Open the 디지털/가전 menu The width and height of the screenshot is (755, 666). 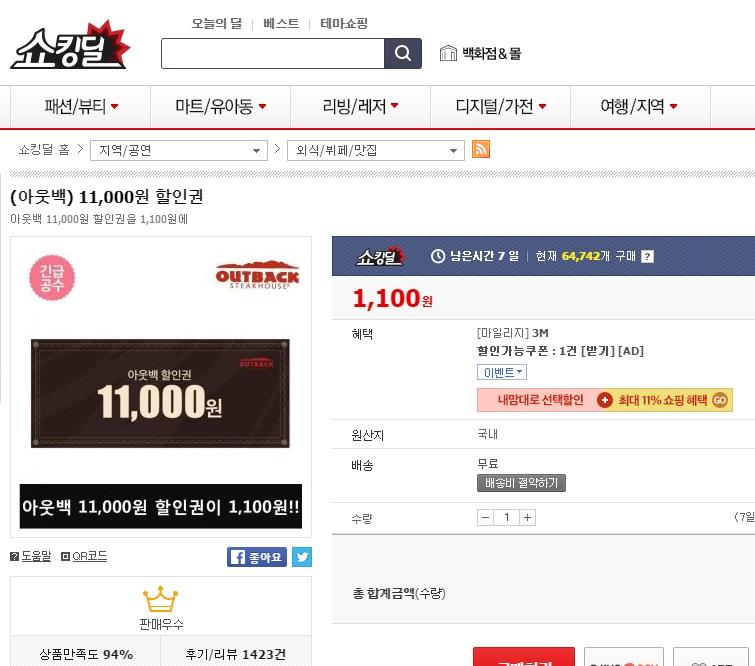point(500,106)
